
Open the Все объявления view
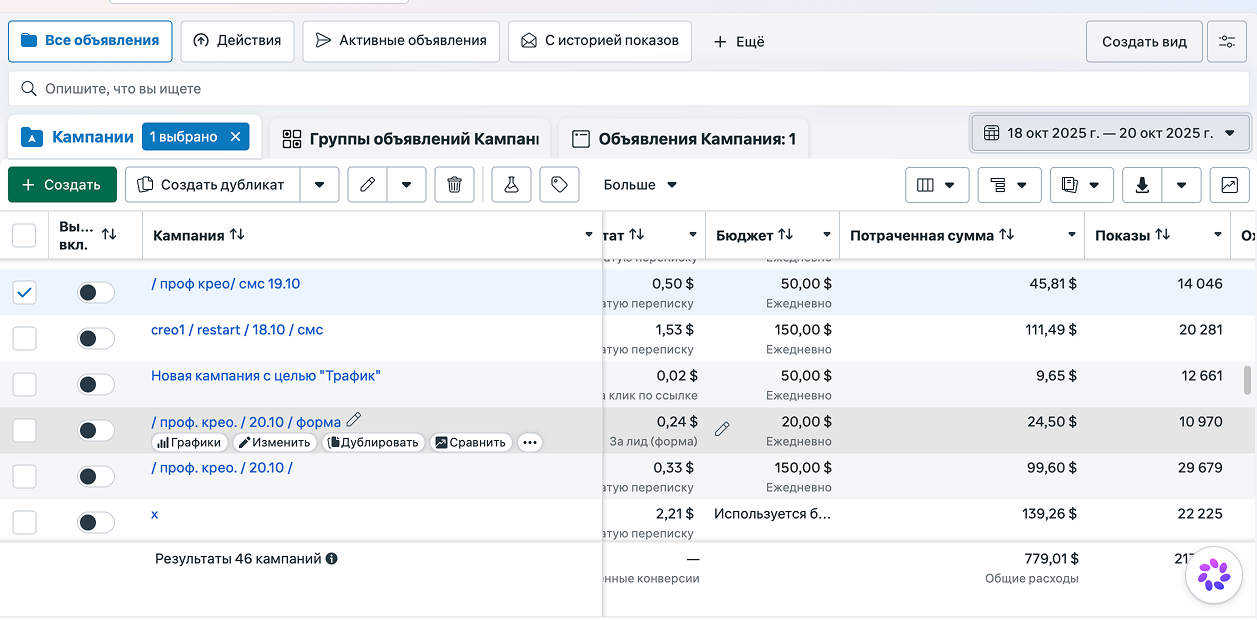pos(90,41)
